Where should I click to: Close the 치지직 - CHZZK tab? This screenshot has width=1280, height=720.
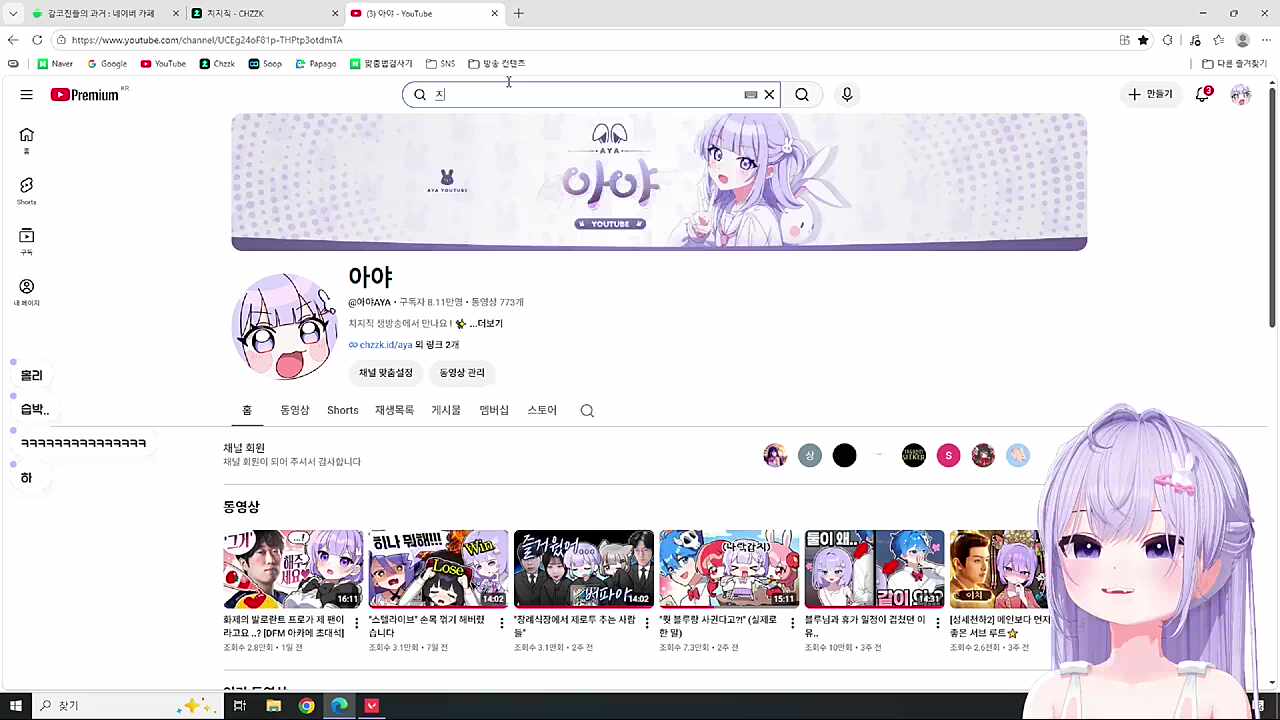point(335,13)
